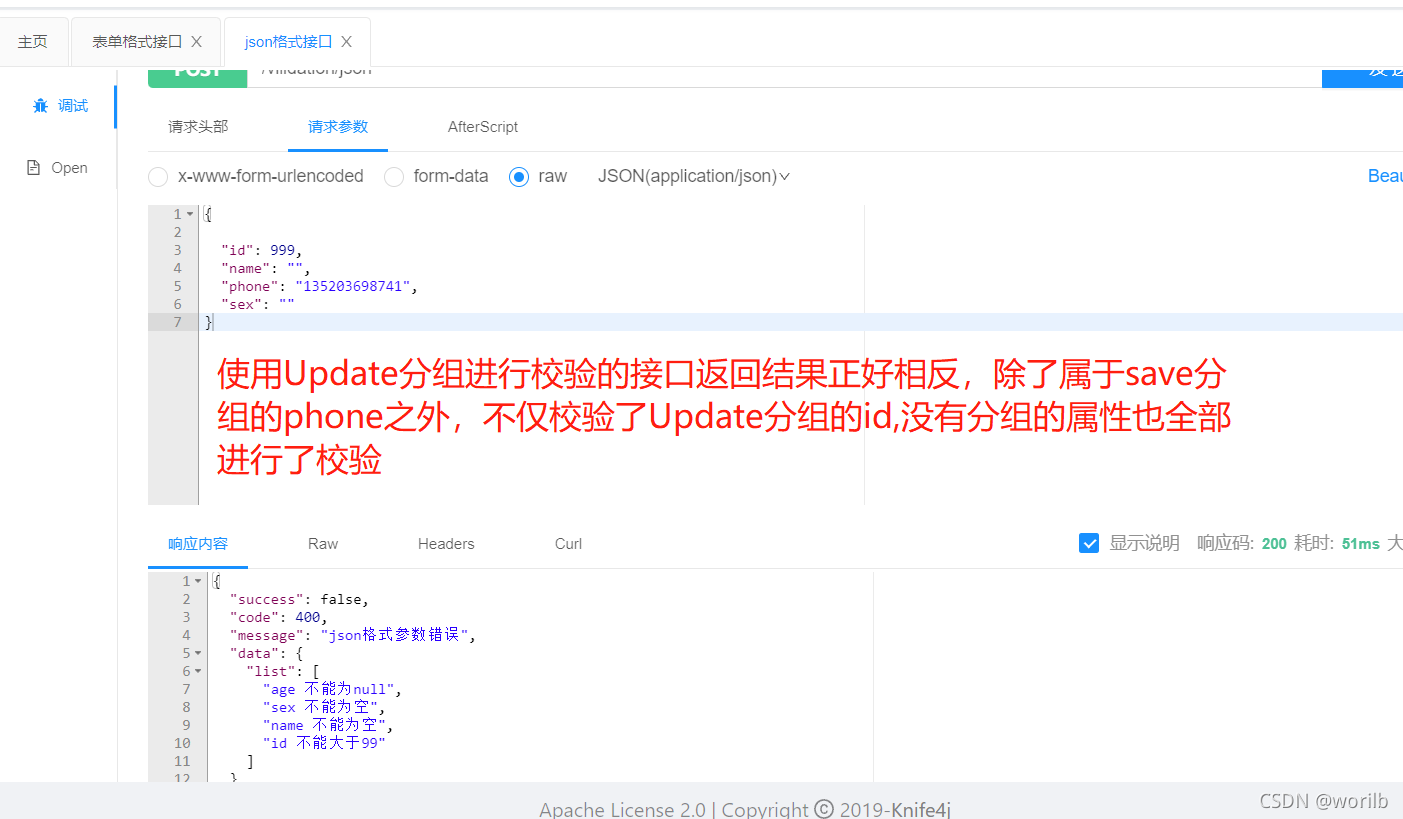1403x819 pixels.
Task: Click the 51ms elapsed time value
Action: [x=1361, y=544]
